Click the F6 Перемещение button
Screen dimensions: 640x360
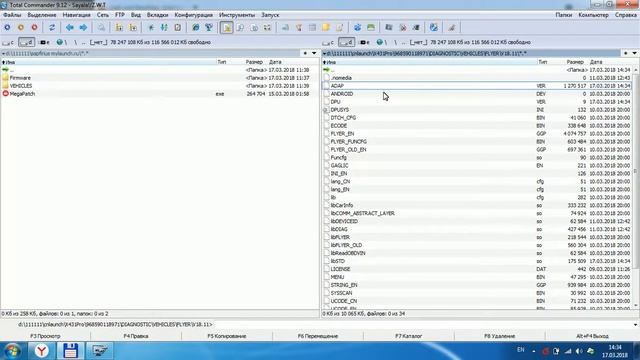pos(318,336)
